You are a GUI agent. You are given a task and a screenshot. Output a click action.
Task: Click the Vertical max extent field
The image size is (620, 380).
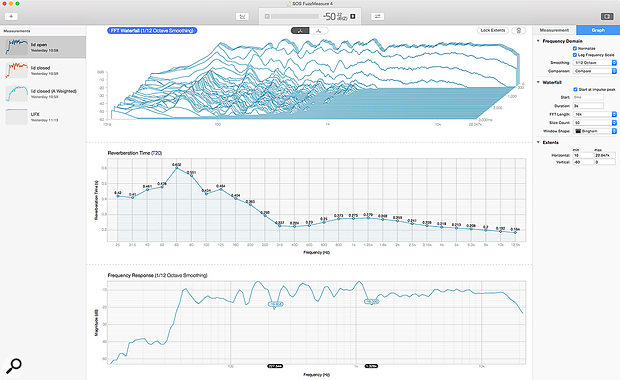(x=605, y=162)
